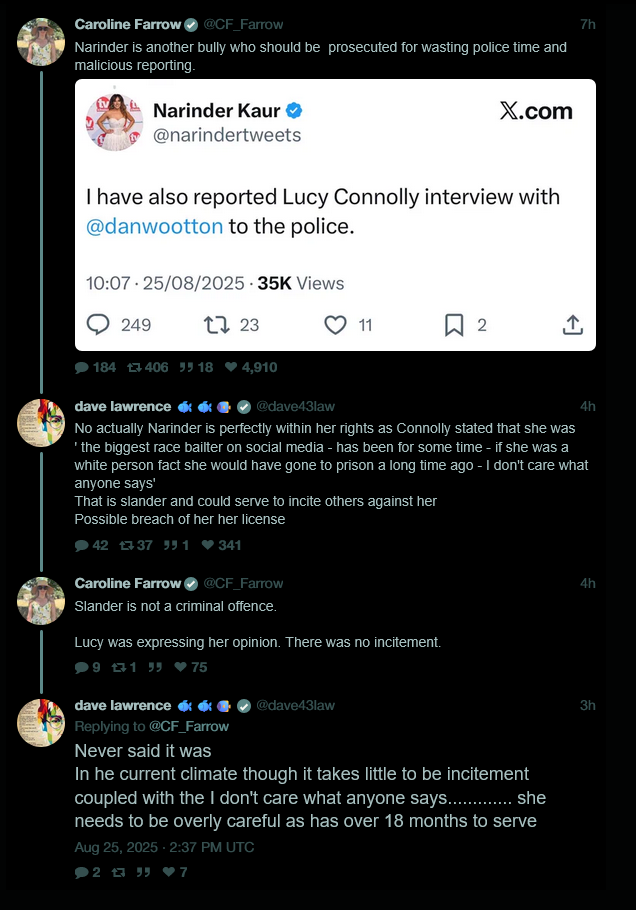Open the 7h timestamp of the top tweet

point(588,24)
